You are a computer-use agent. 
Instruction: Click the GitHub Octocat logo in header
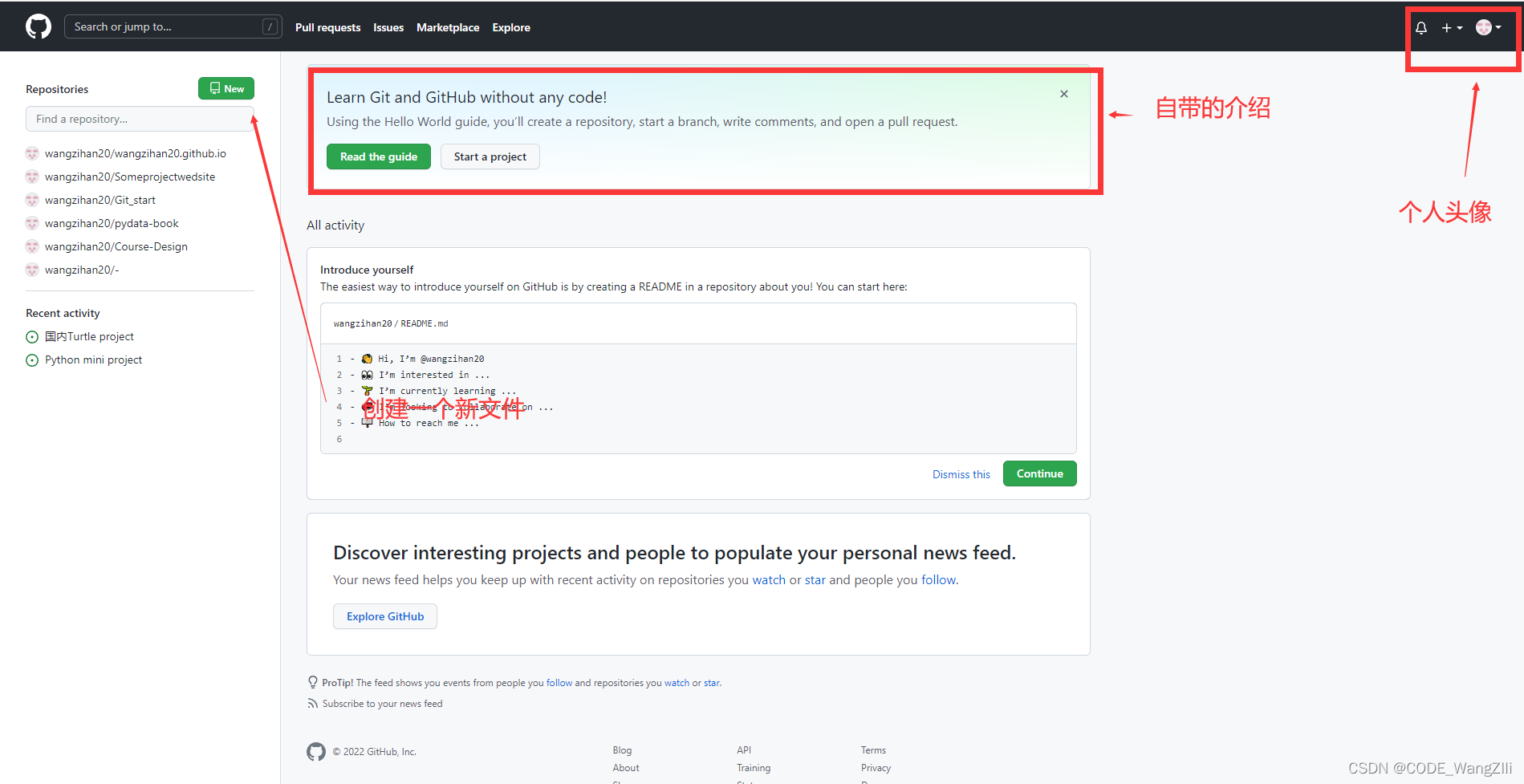pos(39,26)
